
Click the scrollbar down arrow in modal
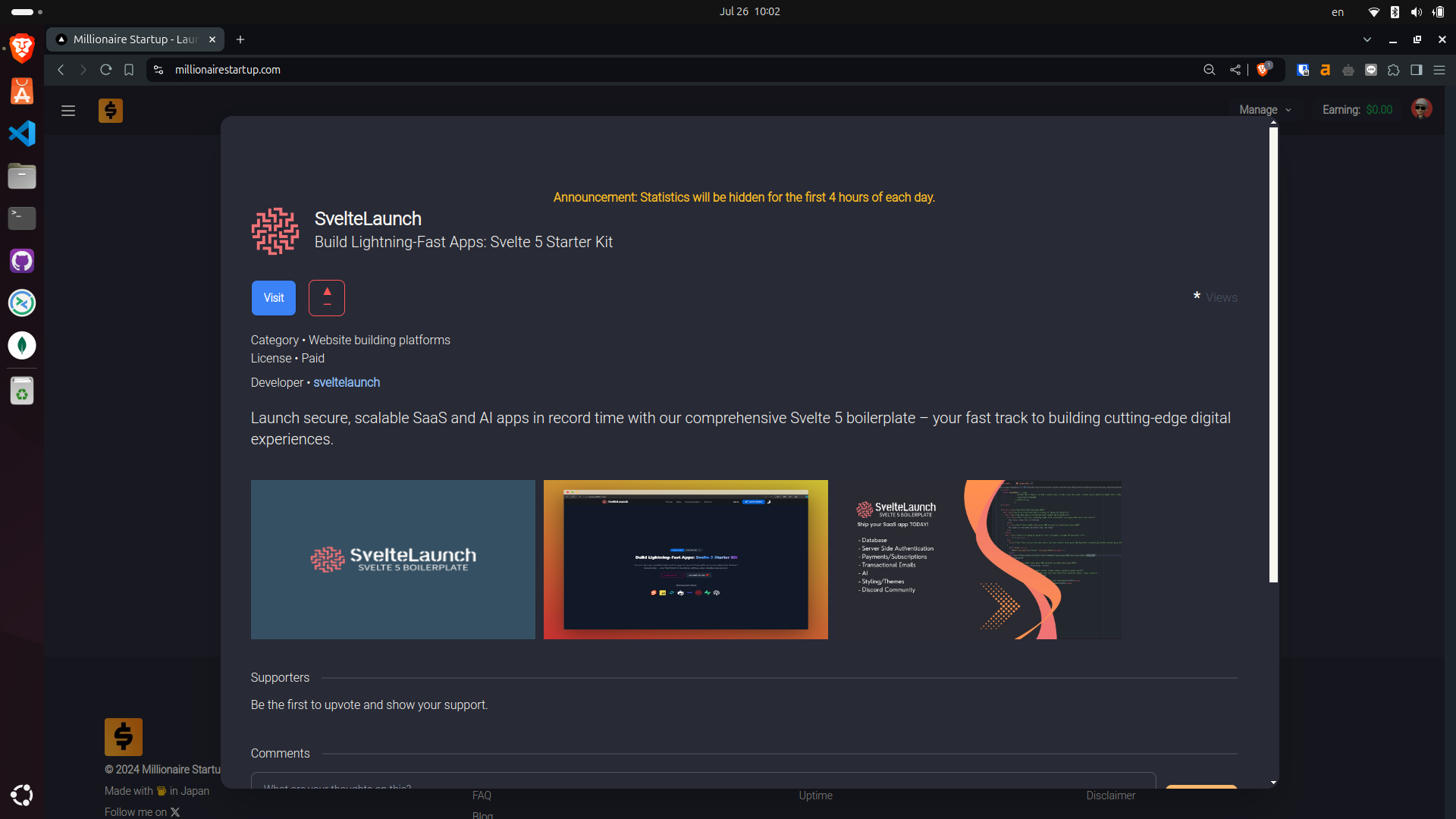1274,783
